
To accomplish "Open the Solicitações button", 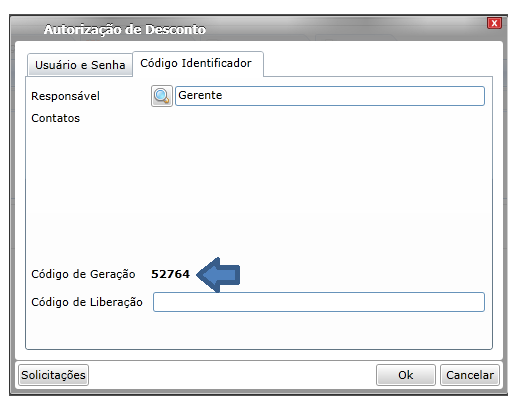I will [x=53, y=375].
